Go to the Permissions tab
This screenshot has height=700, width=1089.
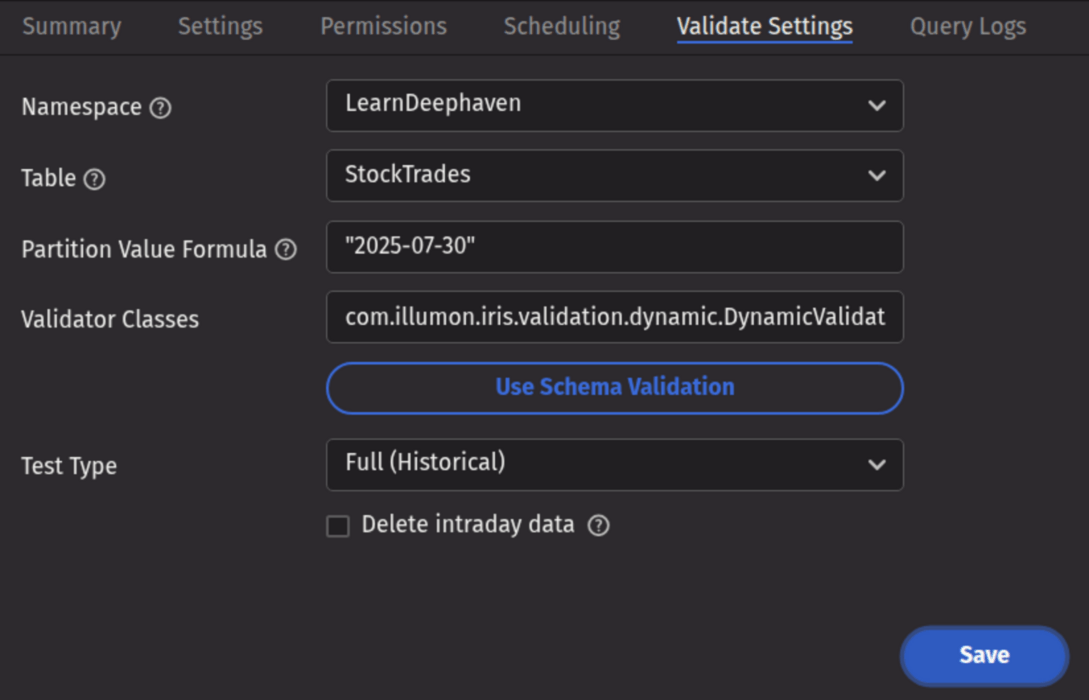click(x=383, y=27)
